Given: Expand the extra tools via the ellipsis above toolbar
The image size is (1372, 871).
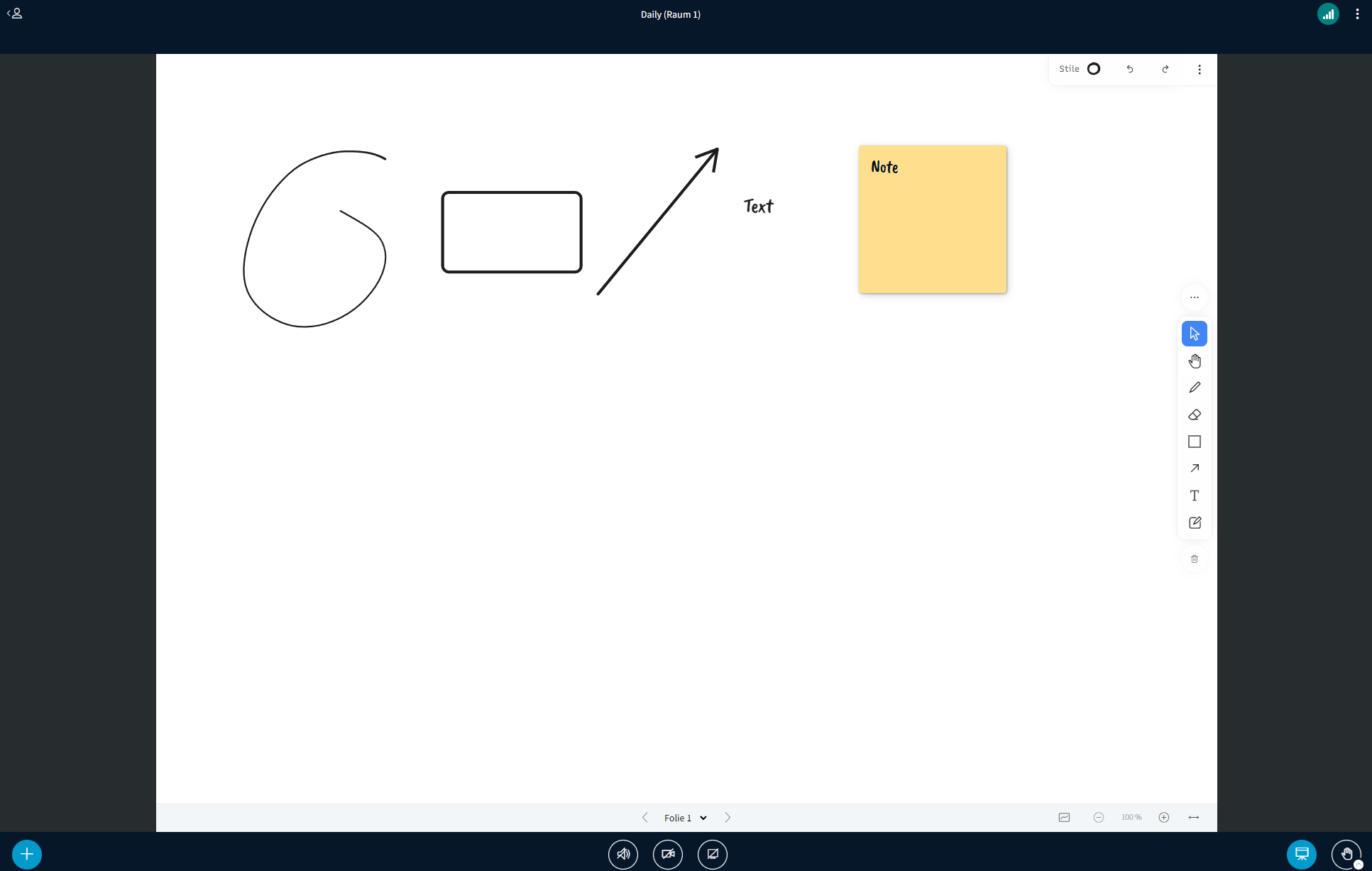Looking at the screenshot, I should pos(1194,297).
